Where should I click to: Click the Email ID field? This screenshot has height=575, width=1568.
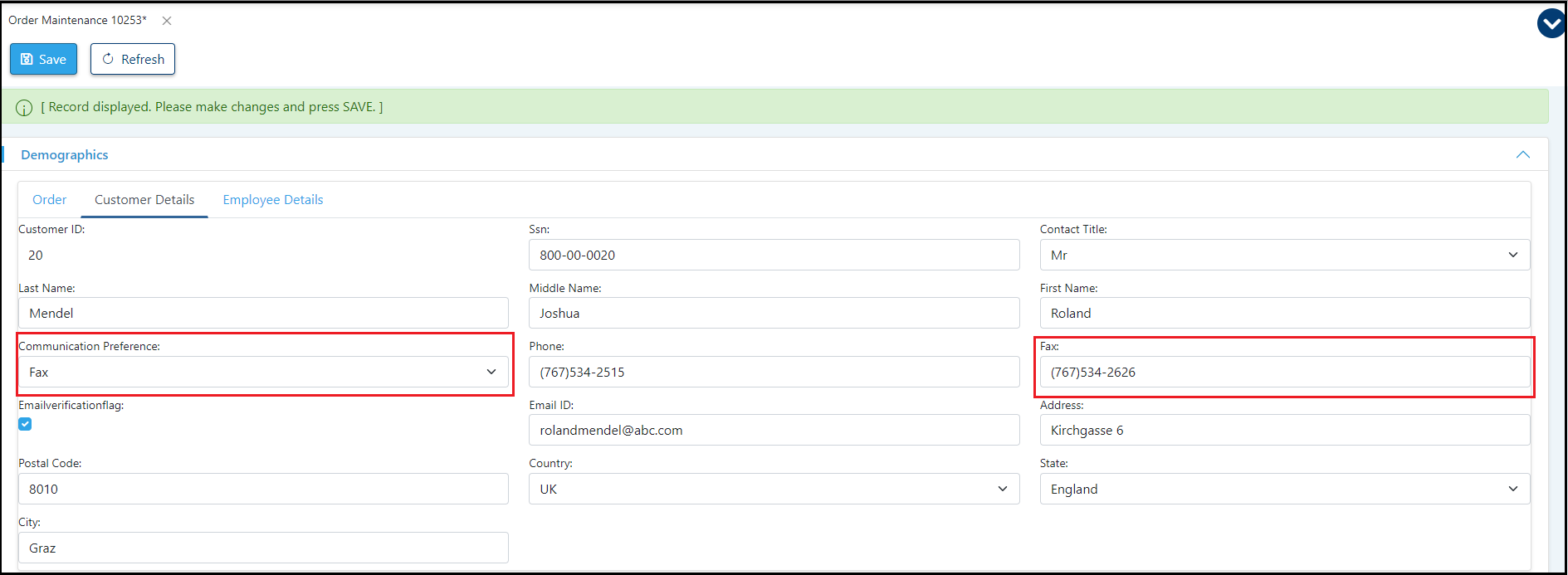(774, 430)
